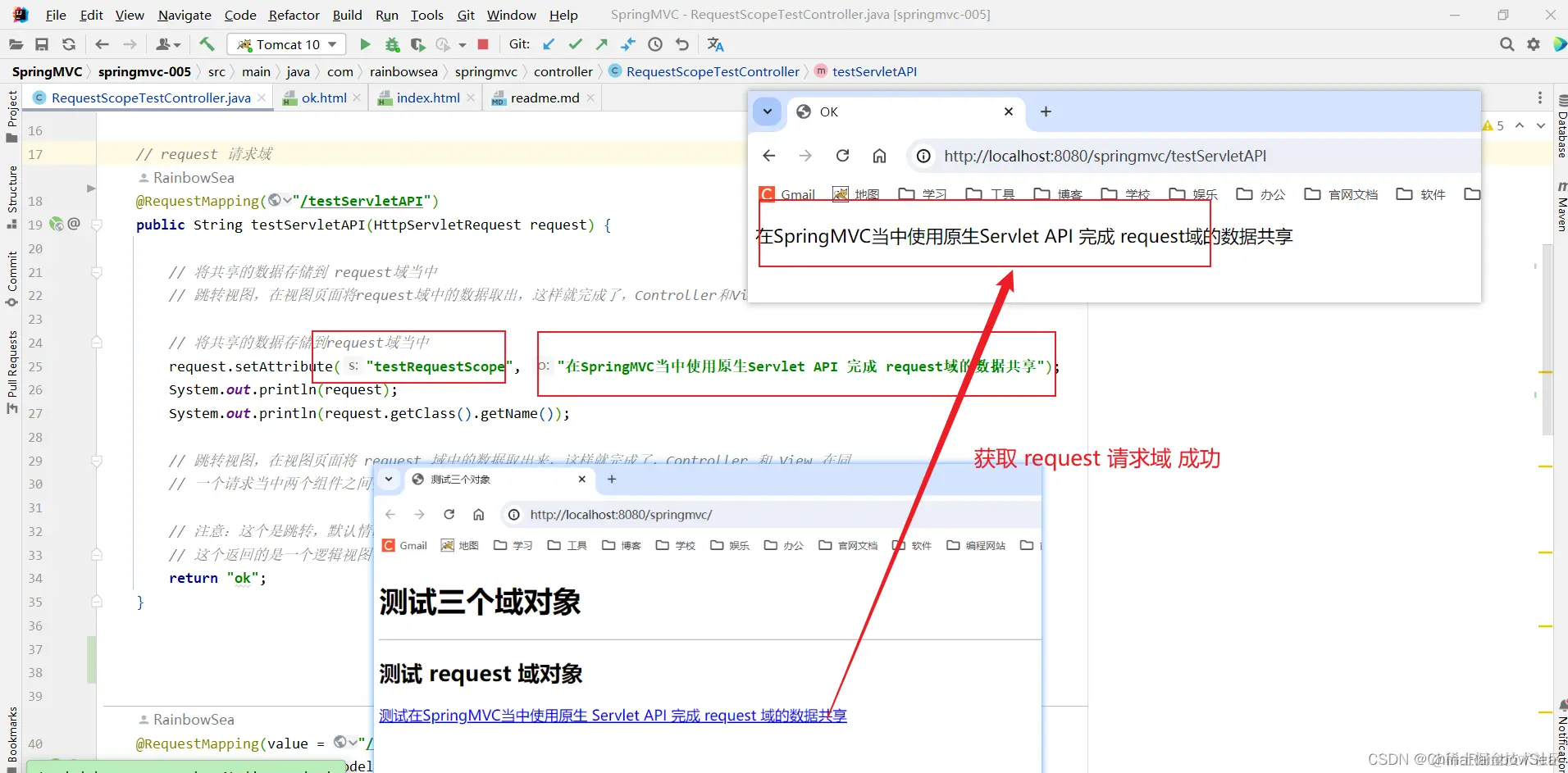The width and height of the screenshot is (1568, 773).
Task: Jump to next highlighted warning with down chevron
Action: pos(1541,125)
